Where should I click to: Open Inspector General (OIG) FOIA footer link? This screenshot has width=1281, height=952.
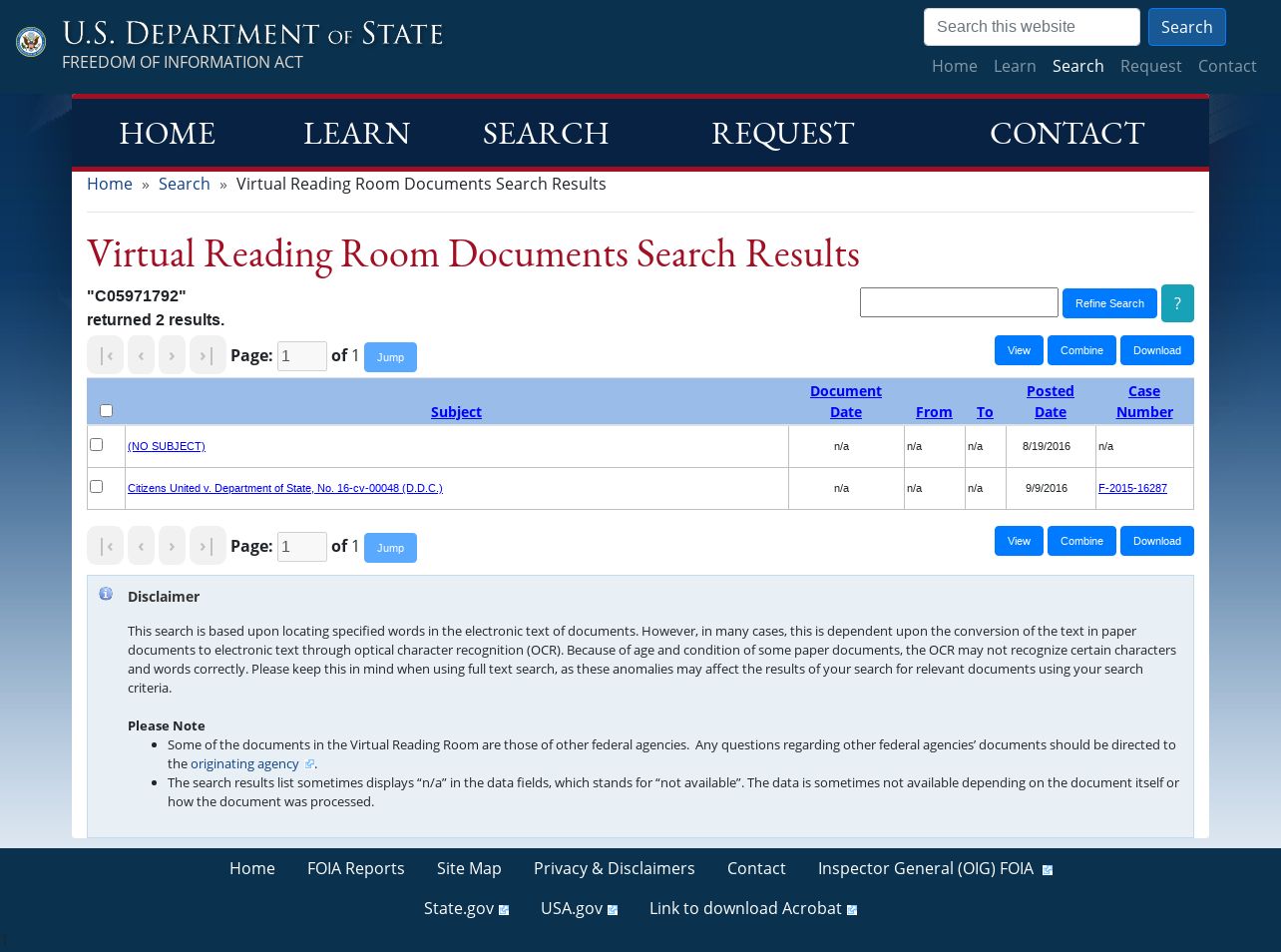point(926,868)
